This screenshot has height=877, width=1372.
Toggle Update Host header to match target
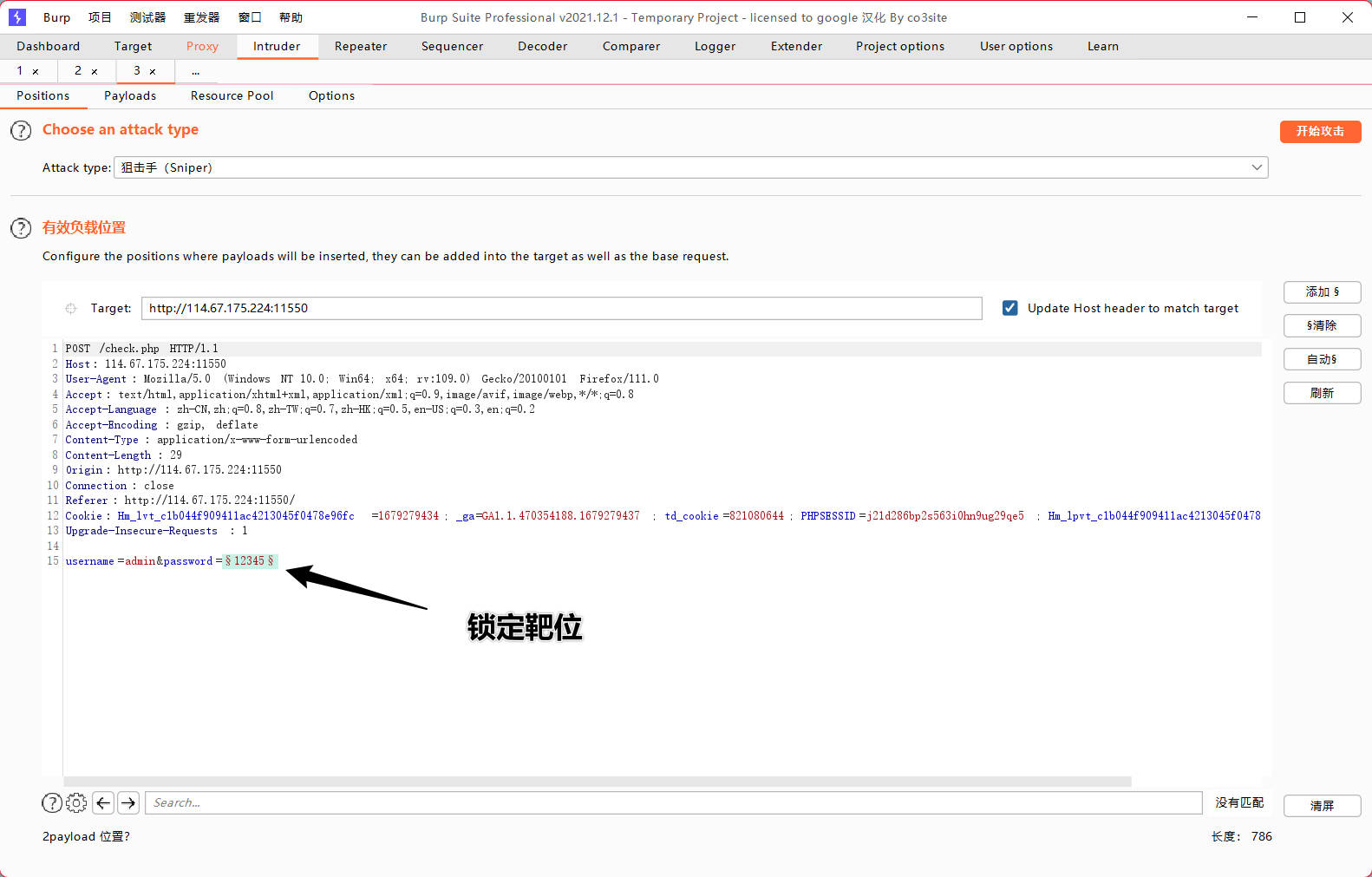[1009, 308]
